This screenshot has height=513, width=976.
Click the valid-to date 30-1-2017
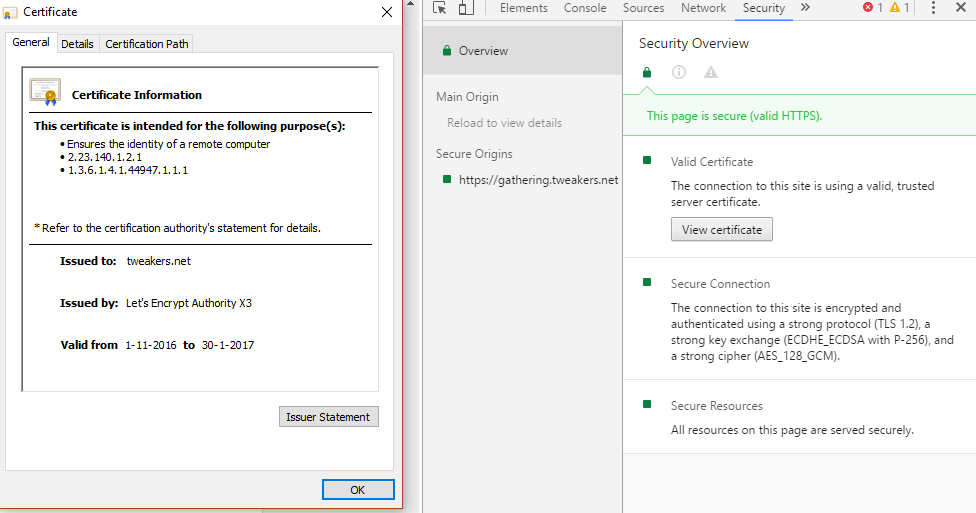[228, 345]
